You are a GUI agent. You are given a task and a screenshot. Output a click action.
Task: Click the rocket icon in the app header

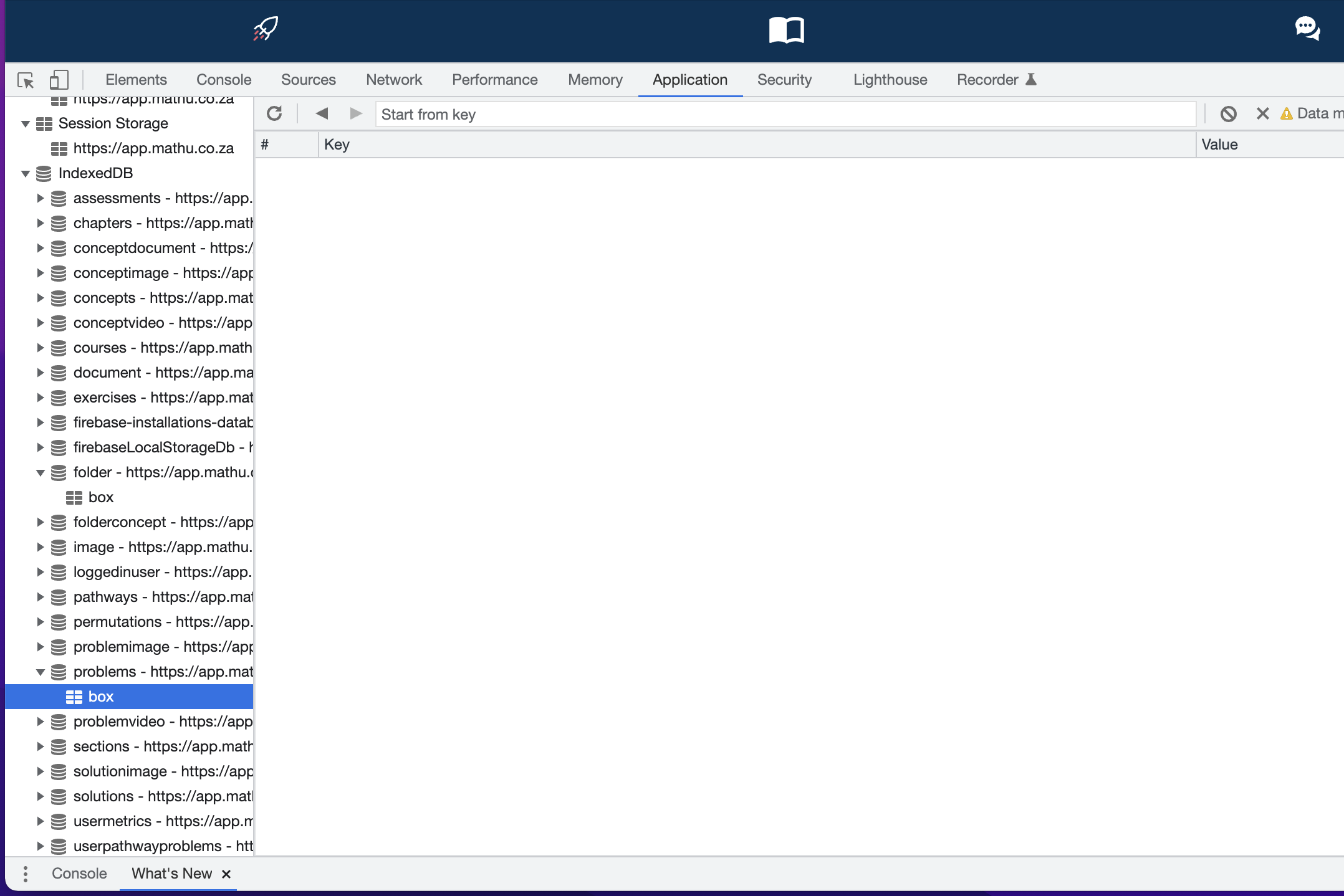pyautogui.click(x=266, y=29)
